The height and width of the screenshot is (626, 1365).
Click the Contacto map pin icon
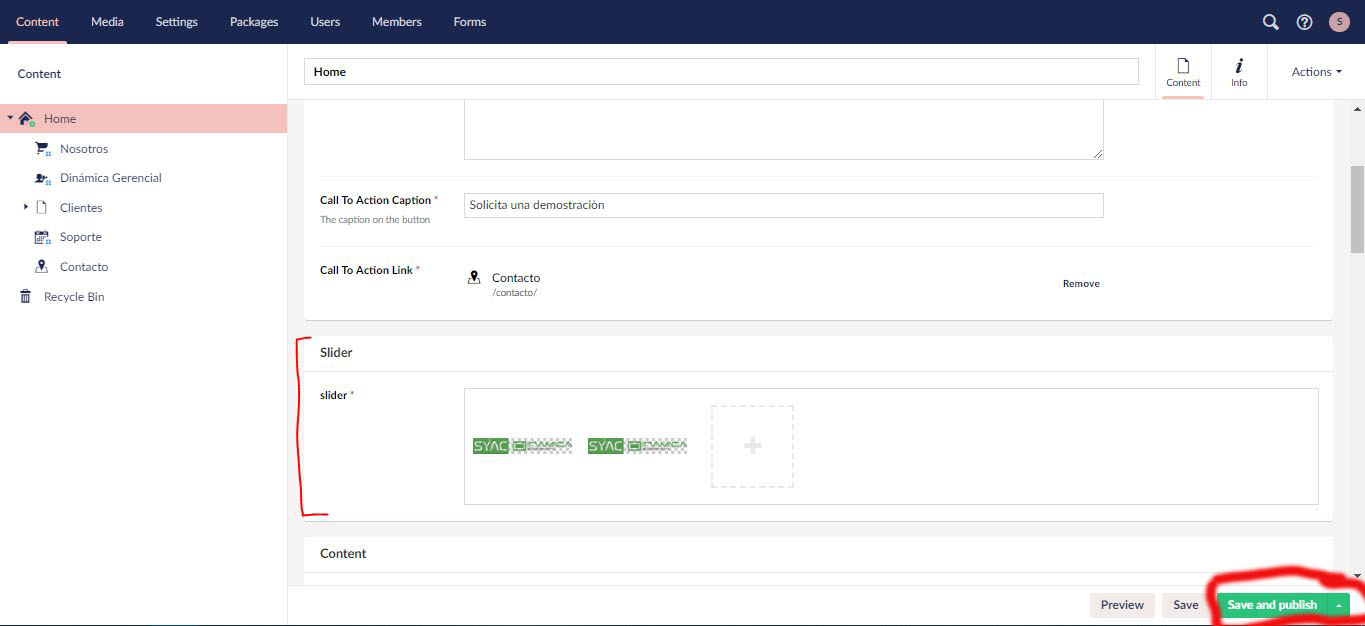point(42,267)
